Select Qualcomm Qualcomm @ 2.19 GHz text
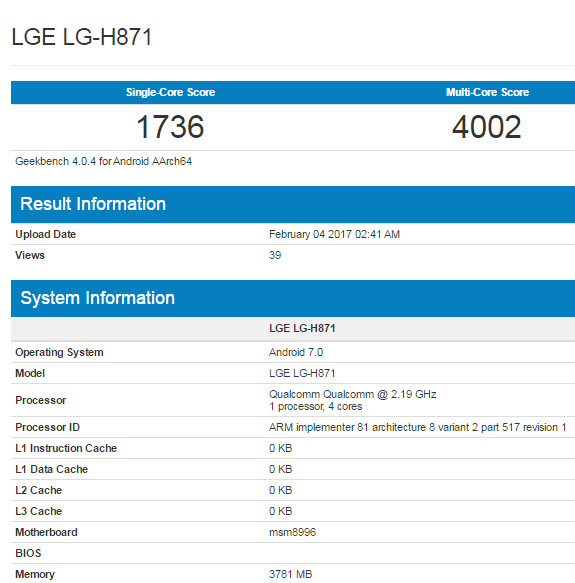575x583 pixels. click(x=353, y=394)
